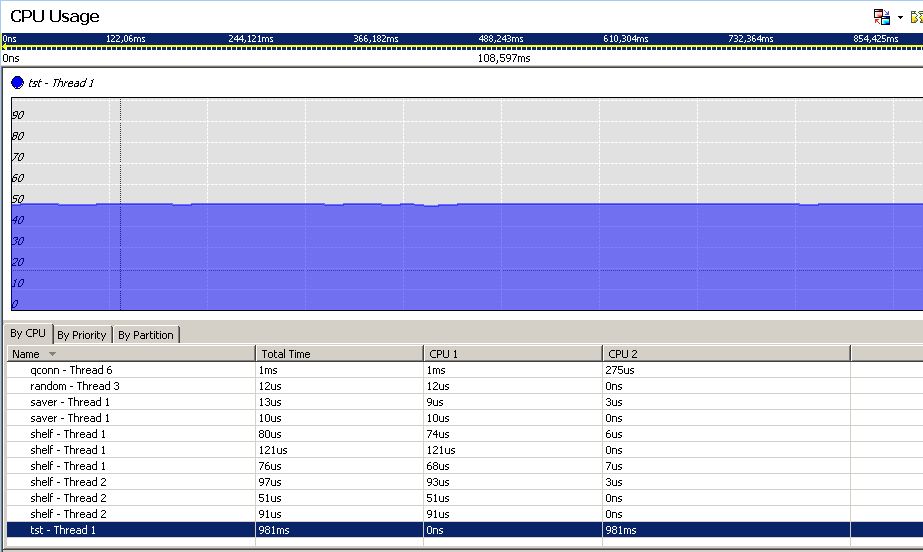923x552 pixels.
Task: Click the 122,06ms mark on the timeline ruler
Action: click(125, 39)
